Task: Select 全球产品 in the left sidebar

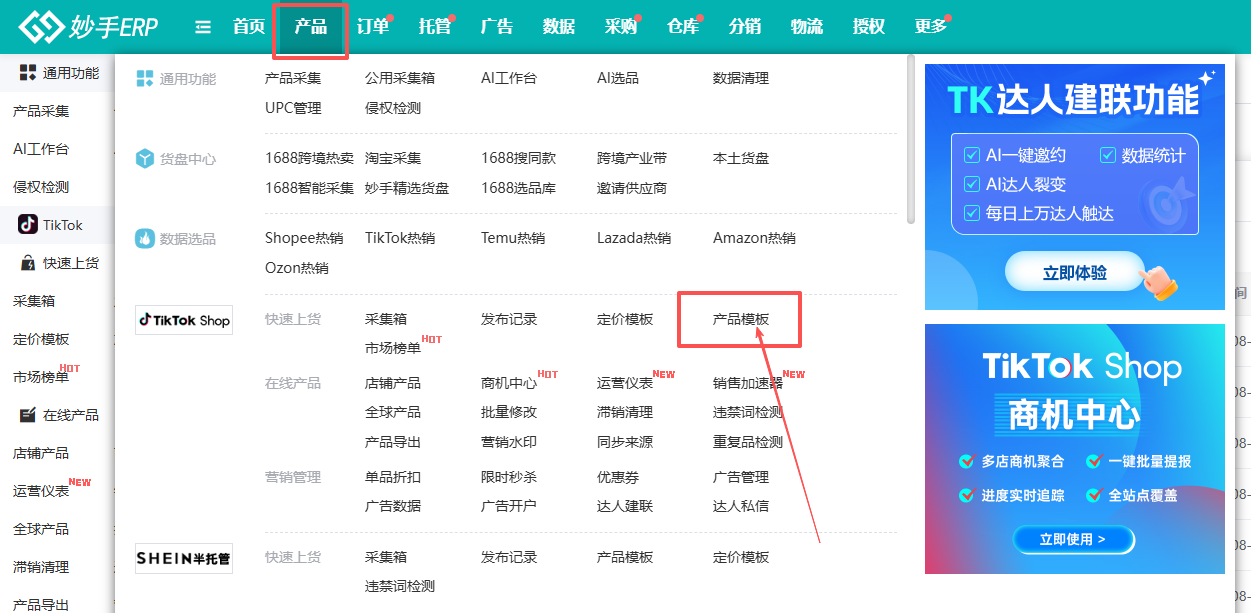Action: pyautogui.click(x=41, y=529)
